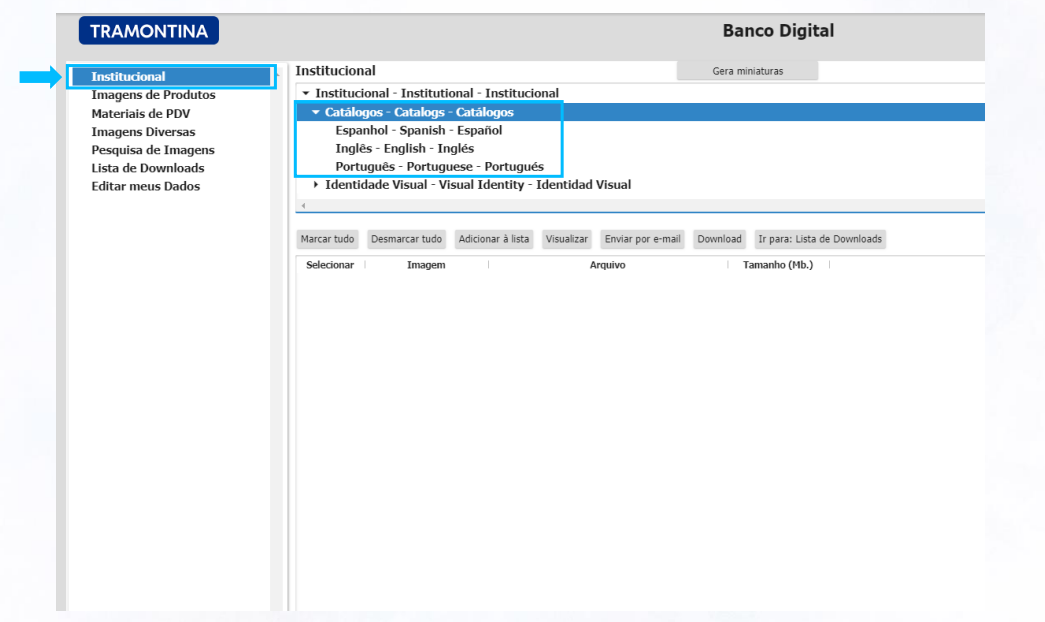This screenshot has width=1045, height=622.
Task: Expand the Identidade Visual node arrow
Action: click(316, 185)
